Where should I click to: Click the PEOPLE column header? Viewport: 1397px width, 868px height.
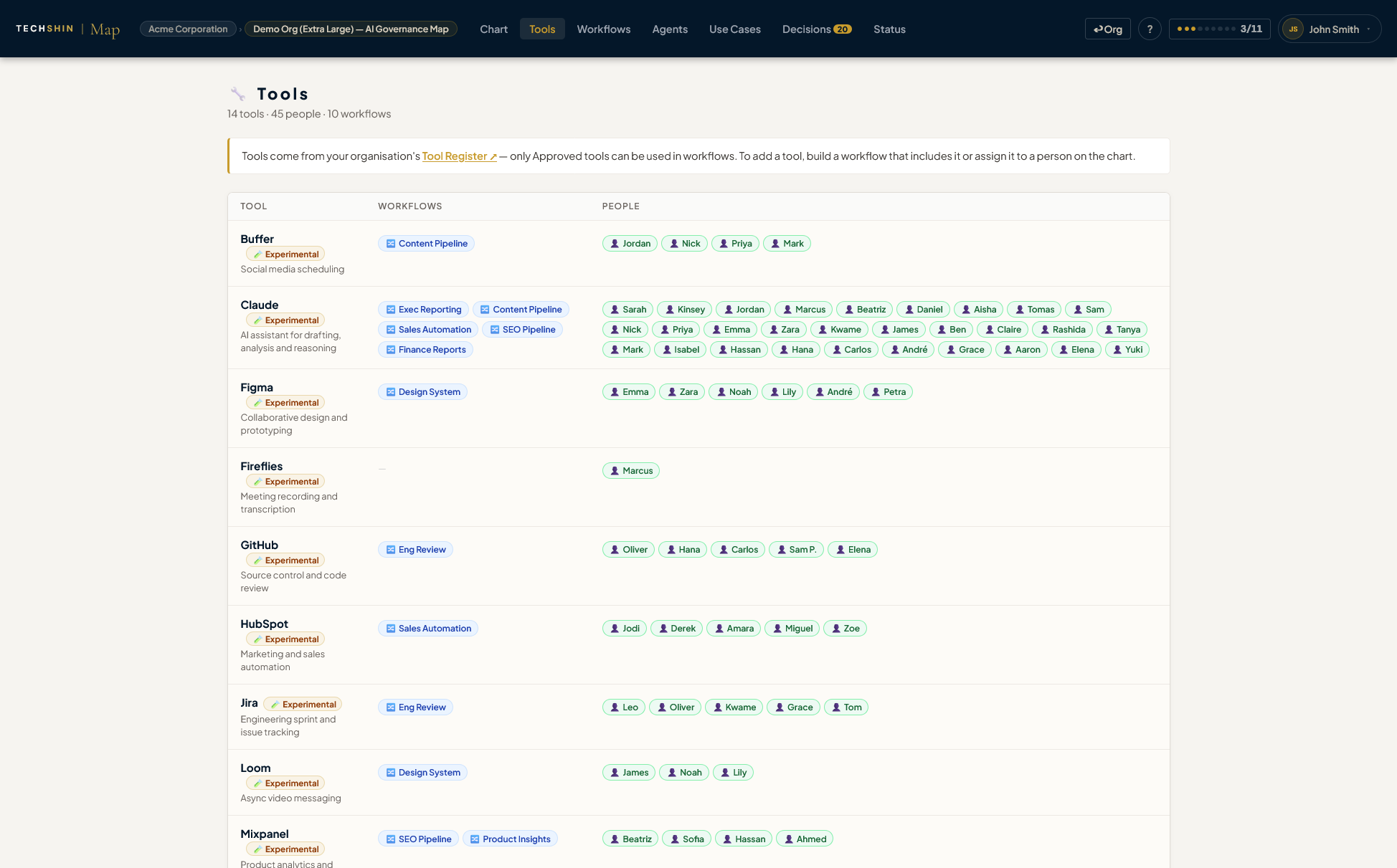click(x=621, y=206)
